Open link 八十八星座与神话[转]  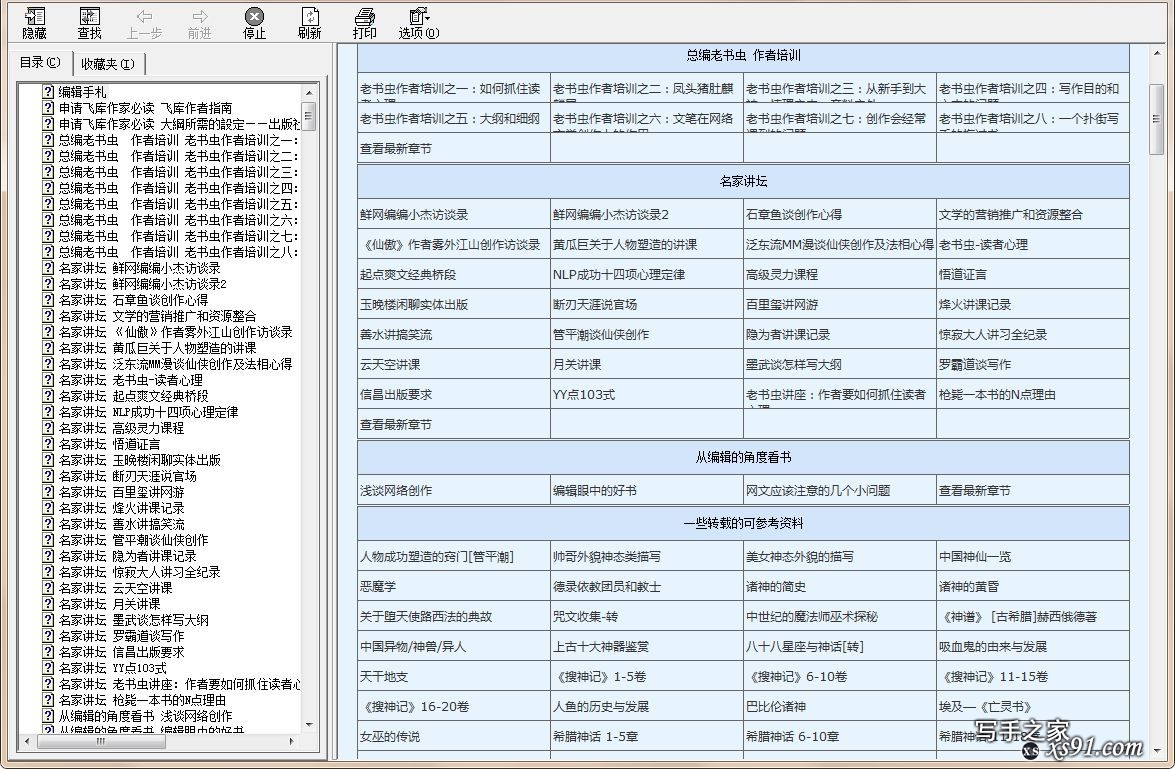pos(805,646)
